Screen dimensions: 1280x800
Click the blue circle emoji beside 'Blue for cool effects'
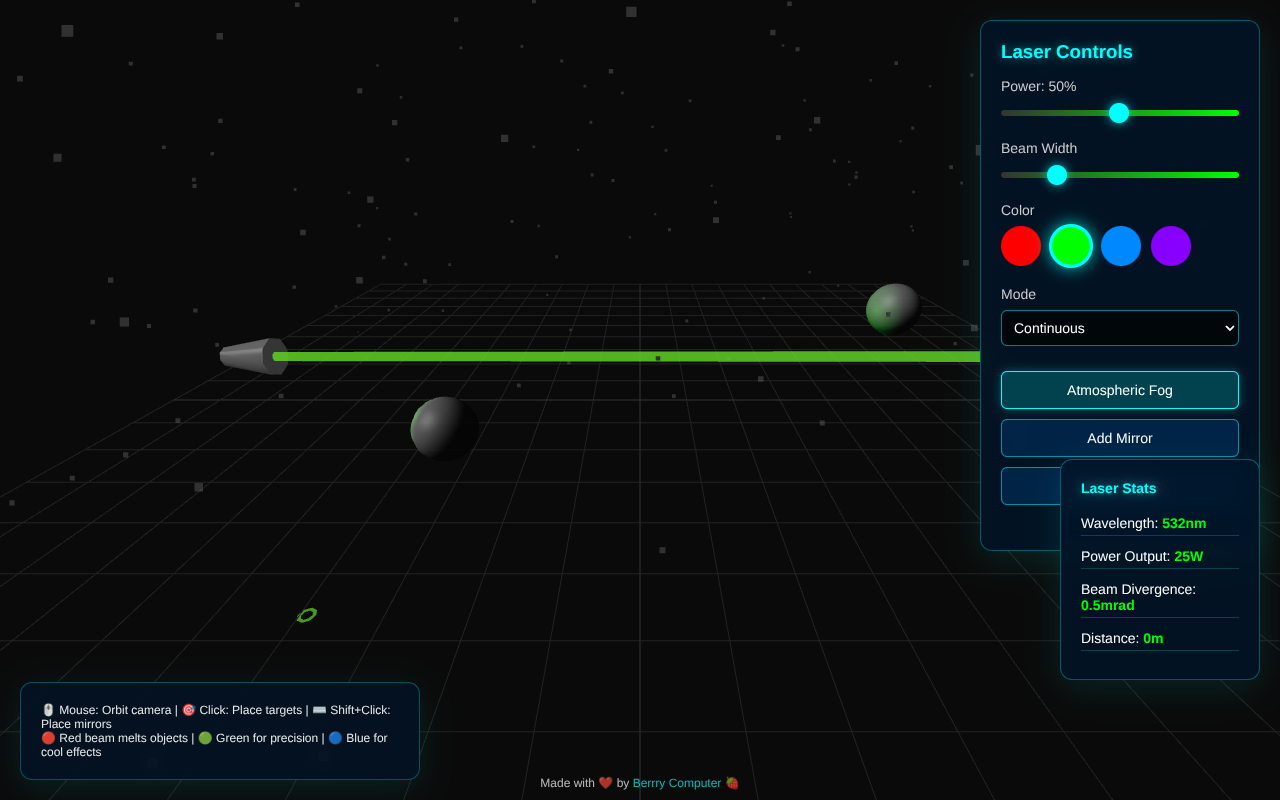[336, 738]
